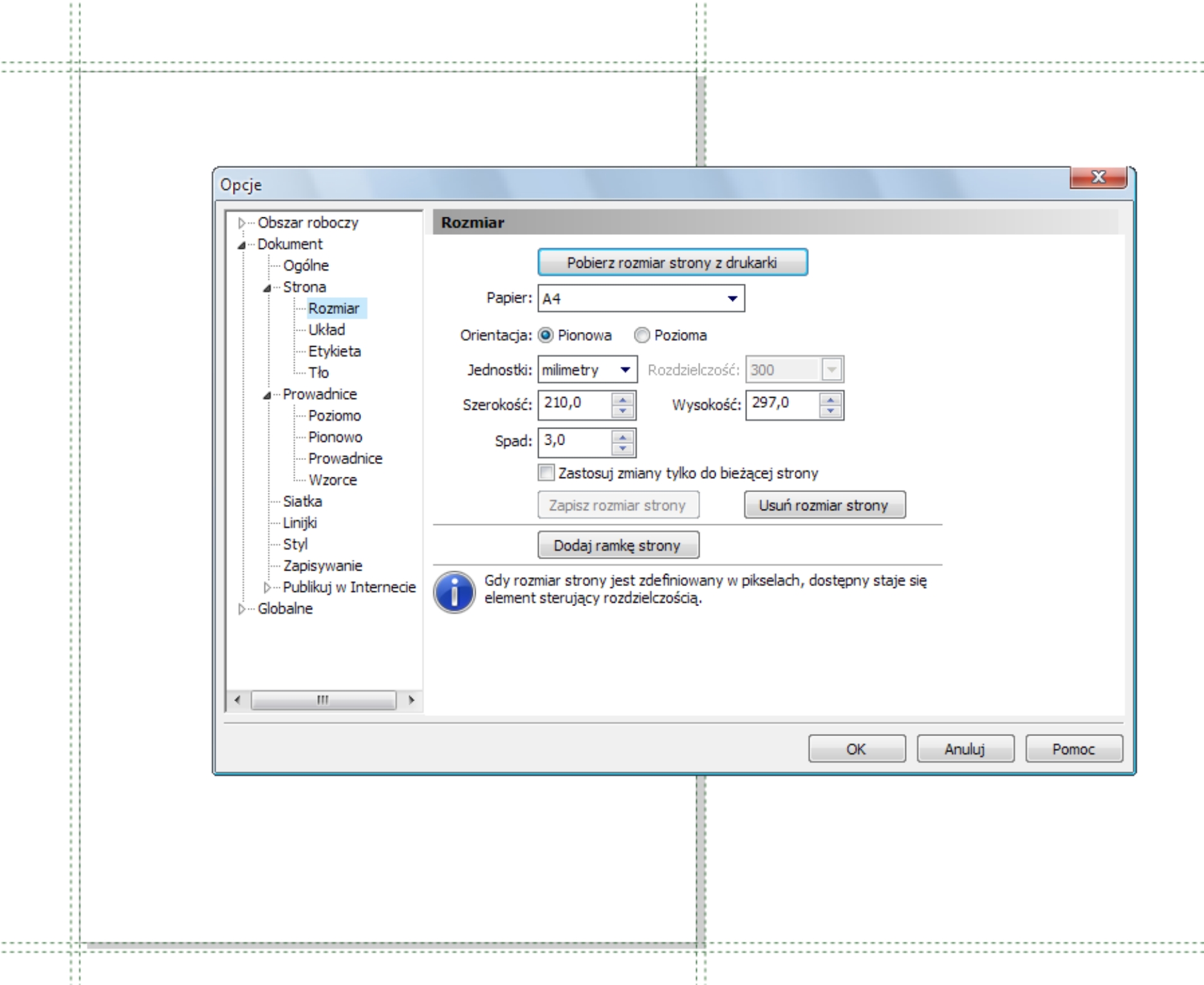Image resolution: width=1204 pixels, height=985 pixels.
Task: Select Układ in the options tree
Action: [x=326, y=330]
